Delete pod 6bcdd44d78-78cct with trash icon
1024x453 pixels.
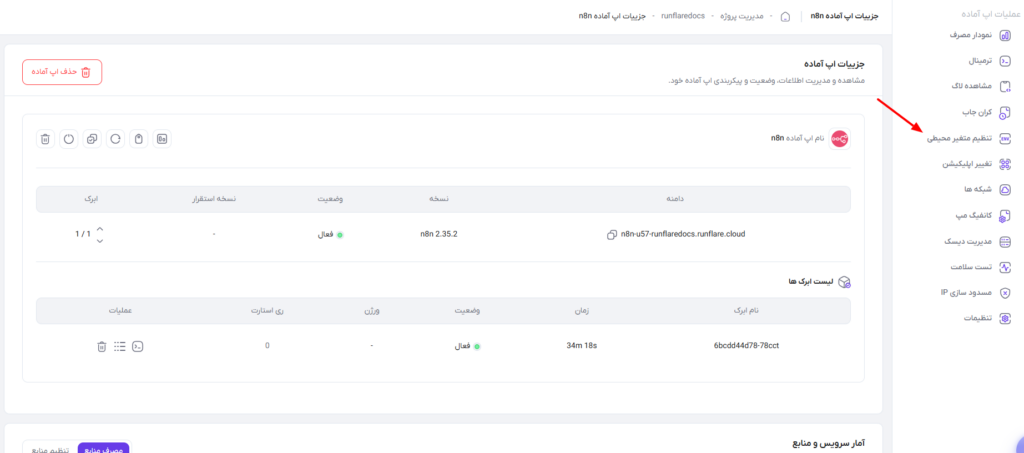point(101,346)
